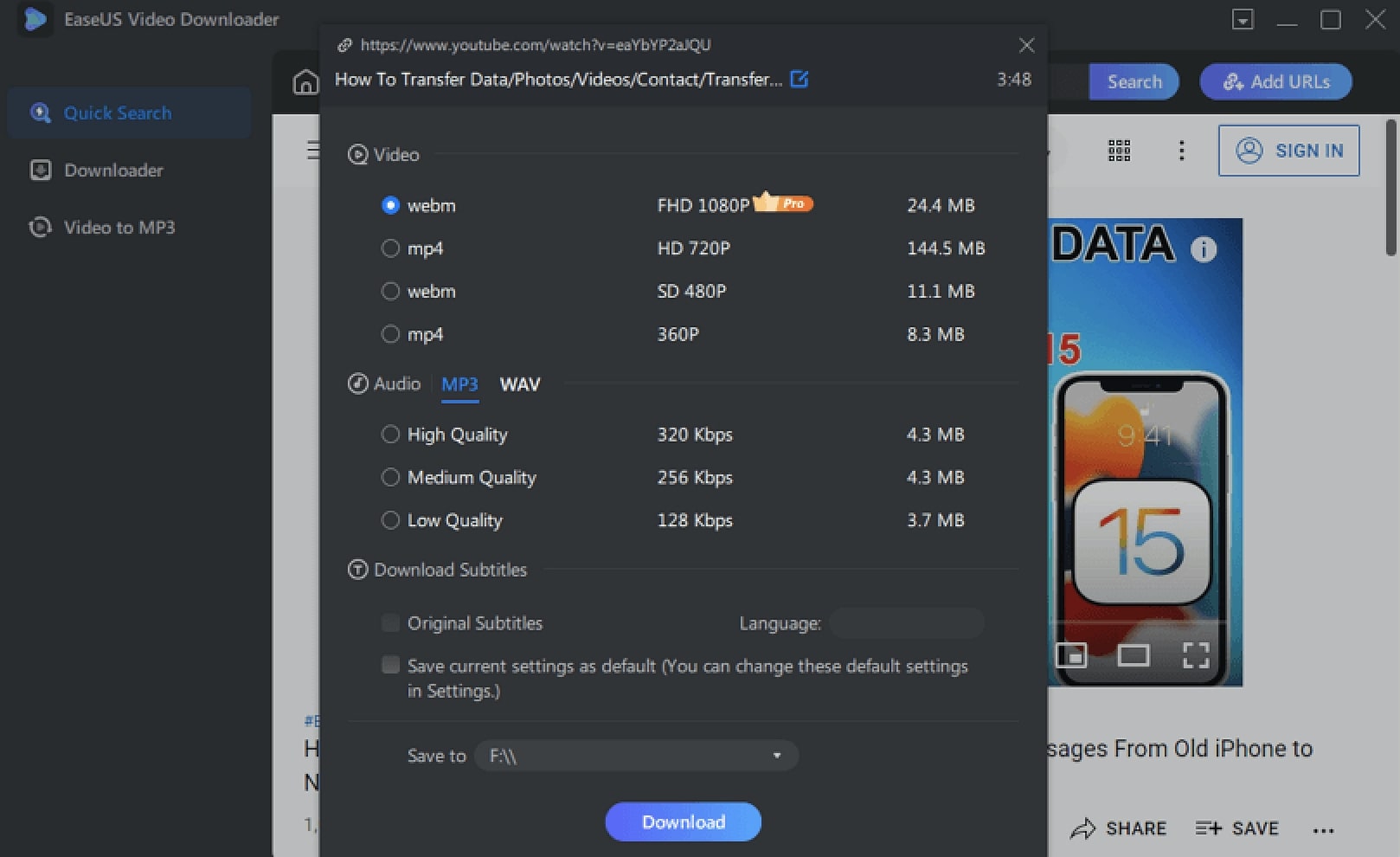The image size is (1400, 857).
Task: Switch video to theater mode
Action: point(1133,655)
